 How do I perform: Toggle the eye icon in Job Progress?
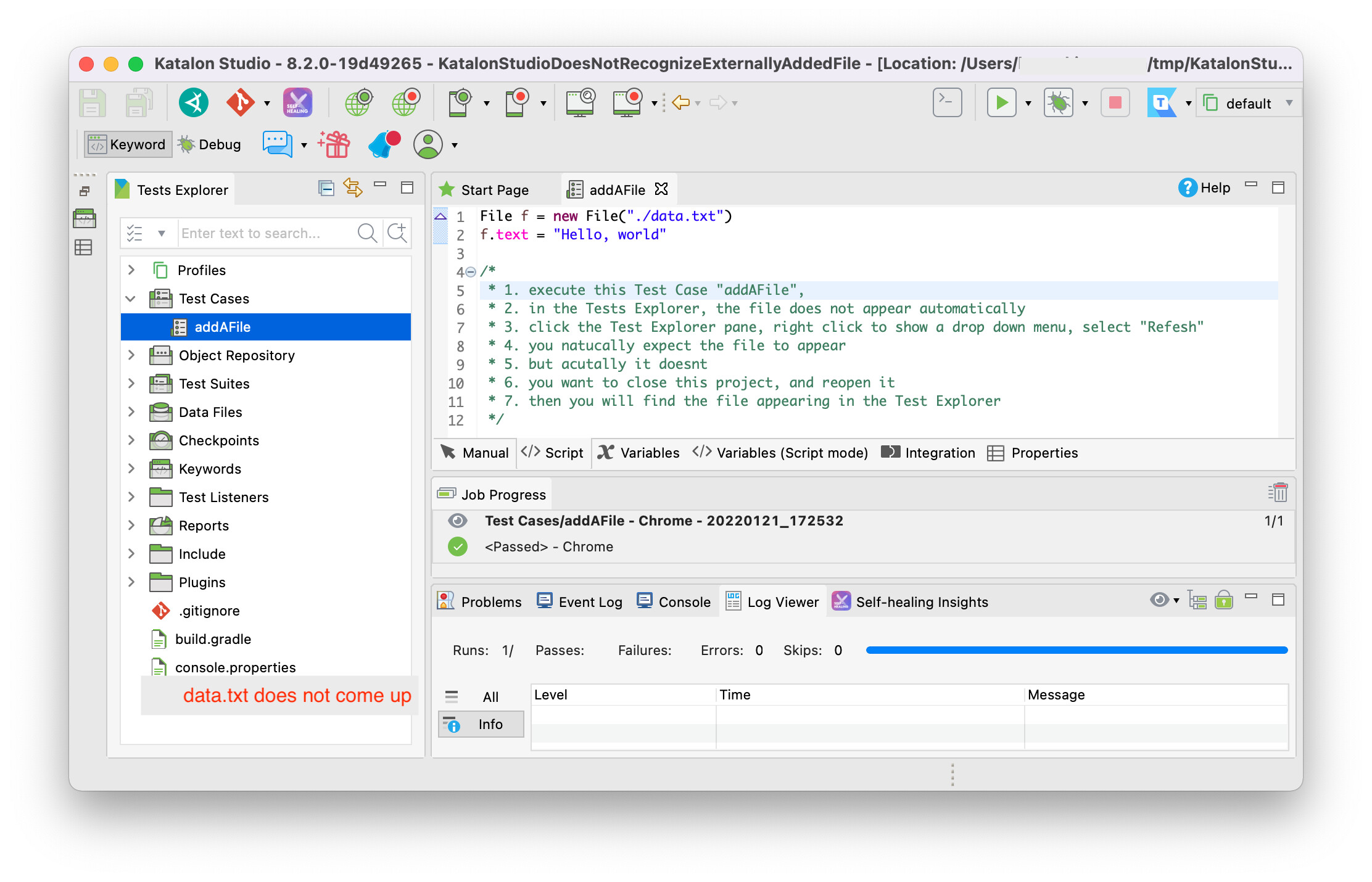pos(457,521)
